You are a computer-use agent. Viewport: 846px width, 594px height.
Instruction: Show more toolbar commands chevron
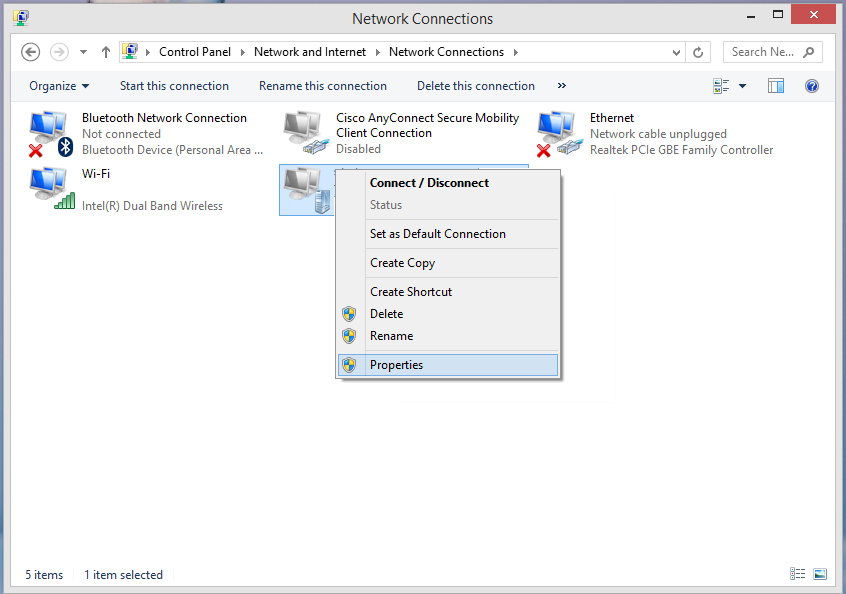point(561,86)
